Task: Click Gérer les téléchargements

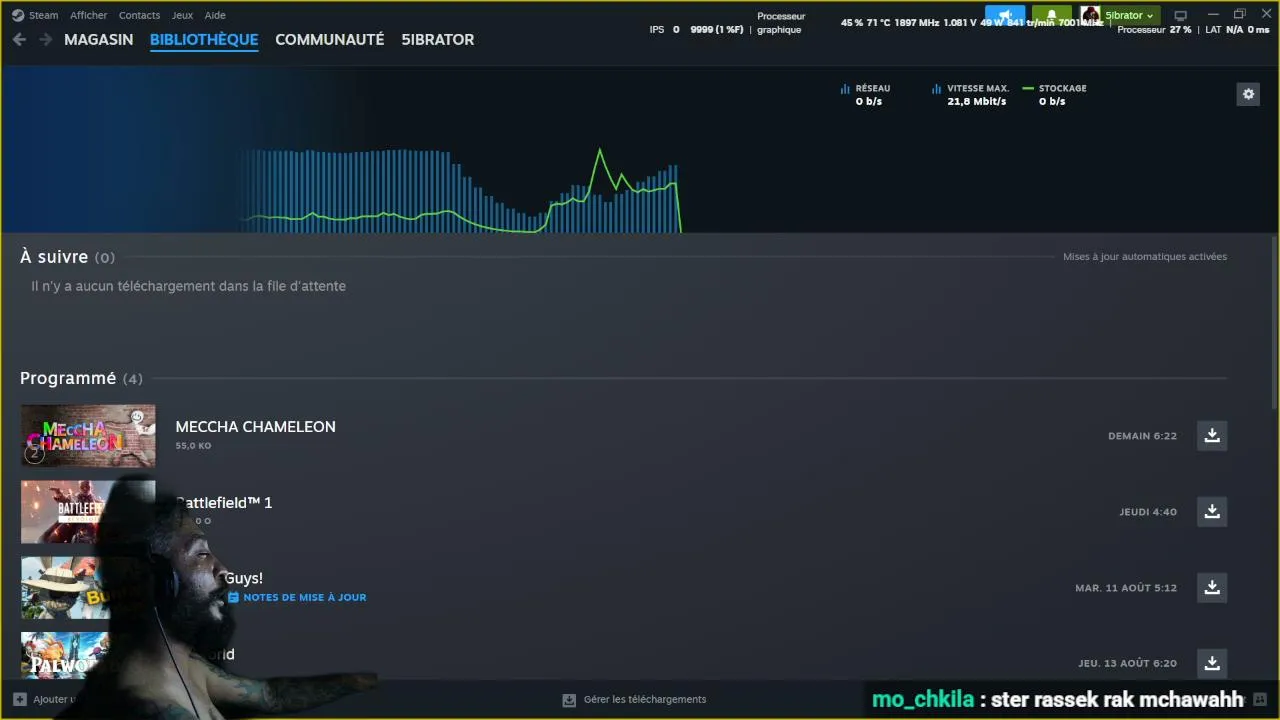Action: 645,700
